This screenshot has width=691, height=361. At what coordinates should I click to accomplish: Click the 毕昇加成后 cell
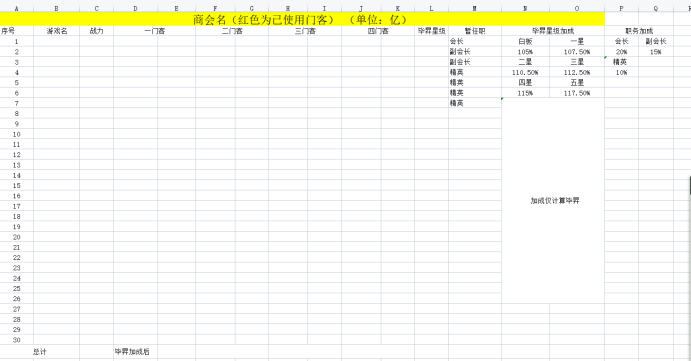(x=132, y=351)
